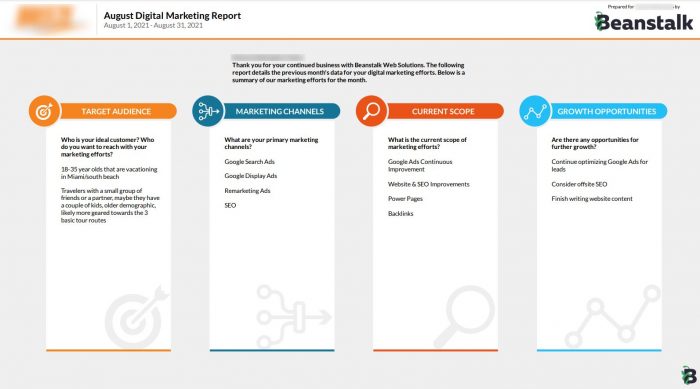Click the Marketing Channels flow-arrow icon
Viewport: 700px width, 389px height.
(208, 111)
